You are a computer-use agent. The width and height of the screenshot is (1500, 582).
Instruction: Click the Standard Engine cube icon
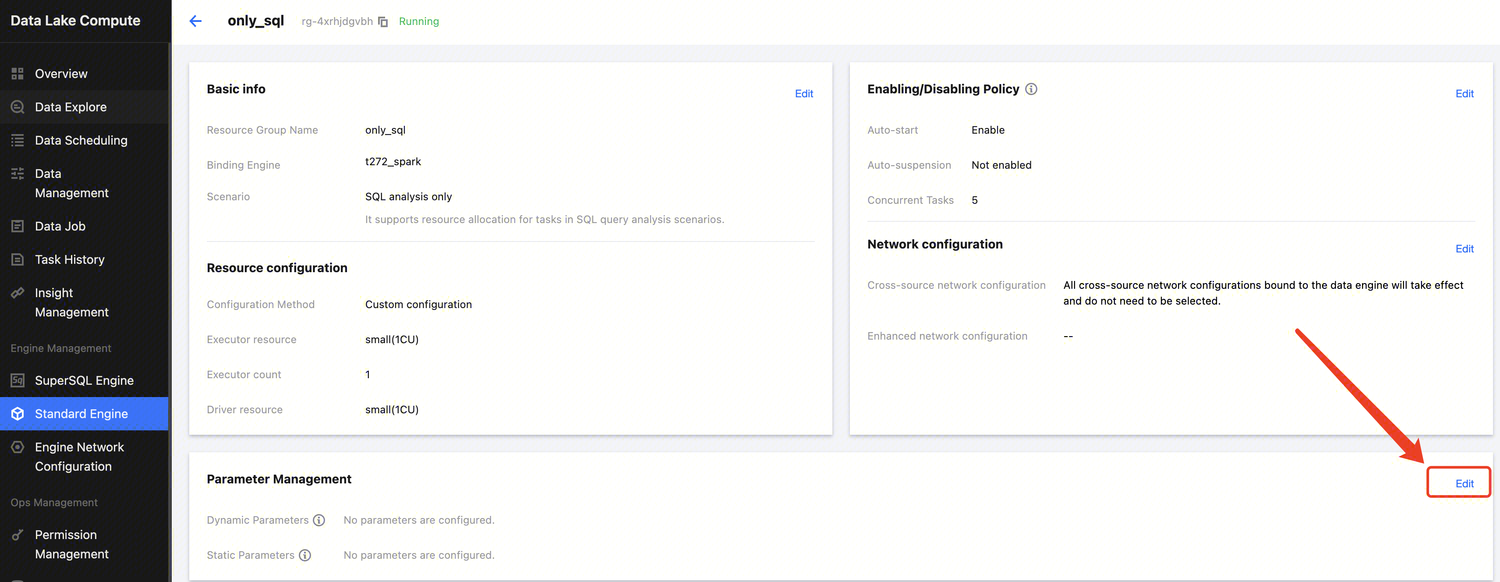pyautogui.click(x=17, y=414)
